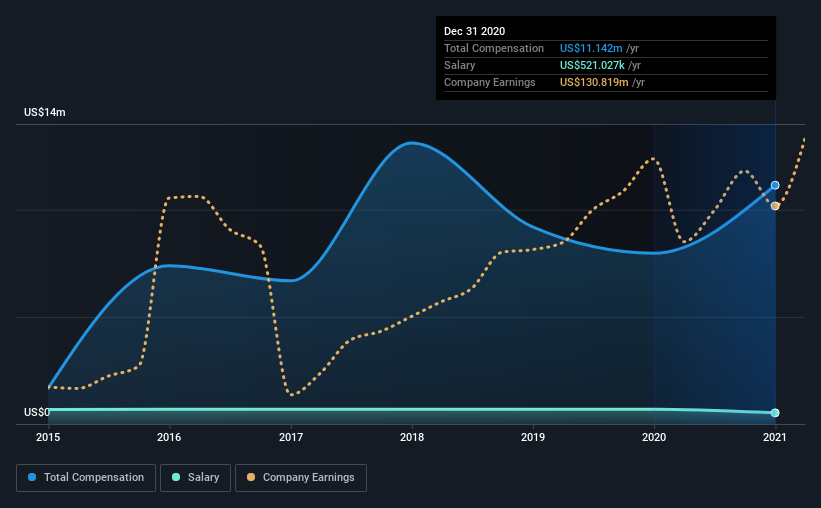Click the 2018 x-axis label
Viewport: 821px width, 508px height.
coord(412,437)
